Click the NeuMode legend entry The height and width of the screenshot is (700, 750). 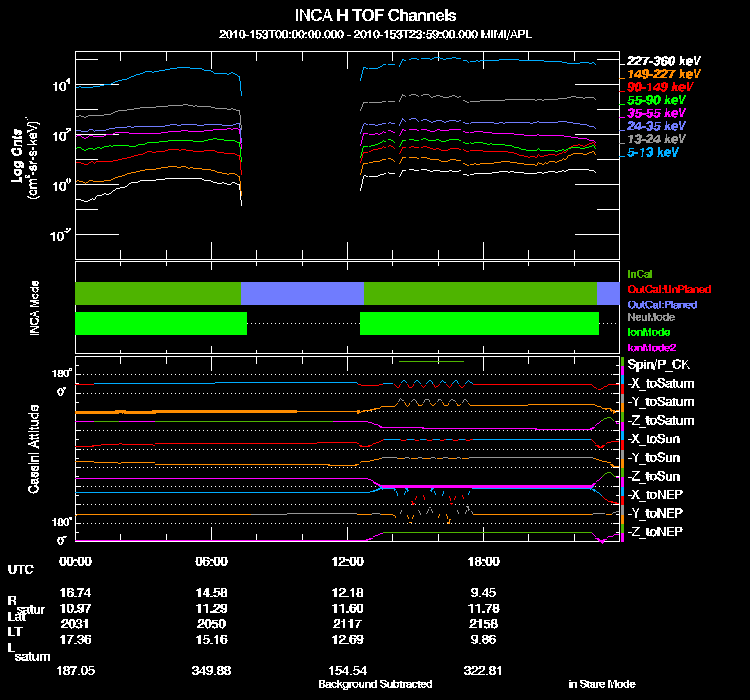(649, 317)
